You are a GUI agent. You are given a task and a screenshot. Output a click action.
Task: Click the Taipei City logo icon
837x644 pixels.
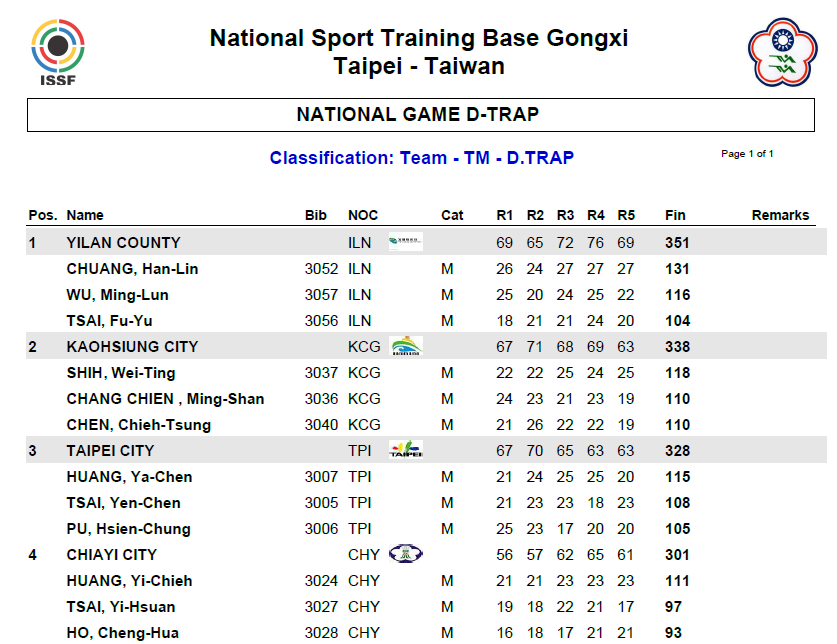coord(406,450)
